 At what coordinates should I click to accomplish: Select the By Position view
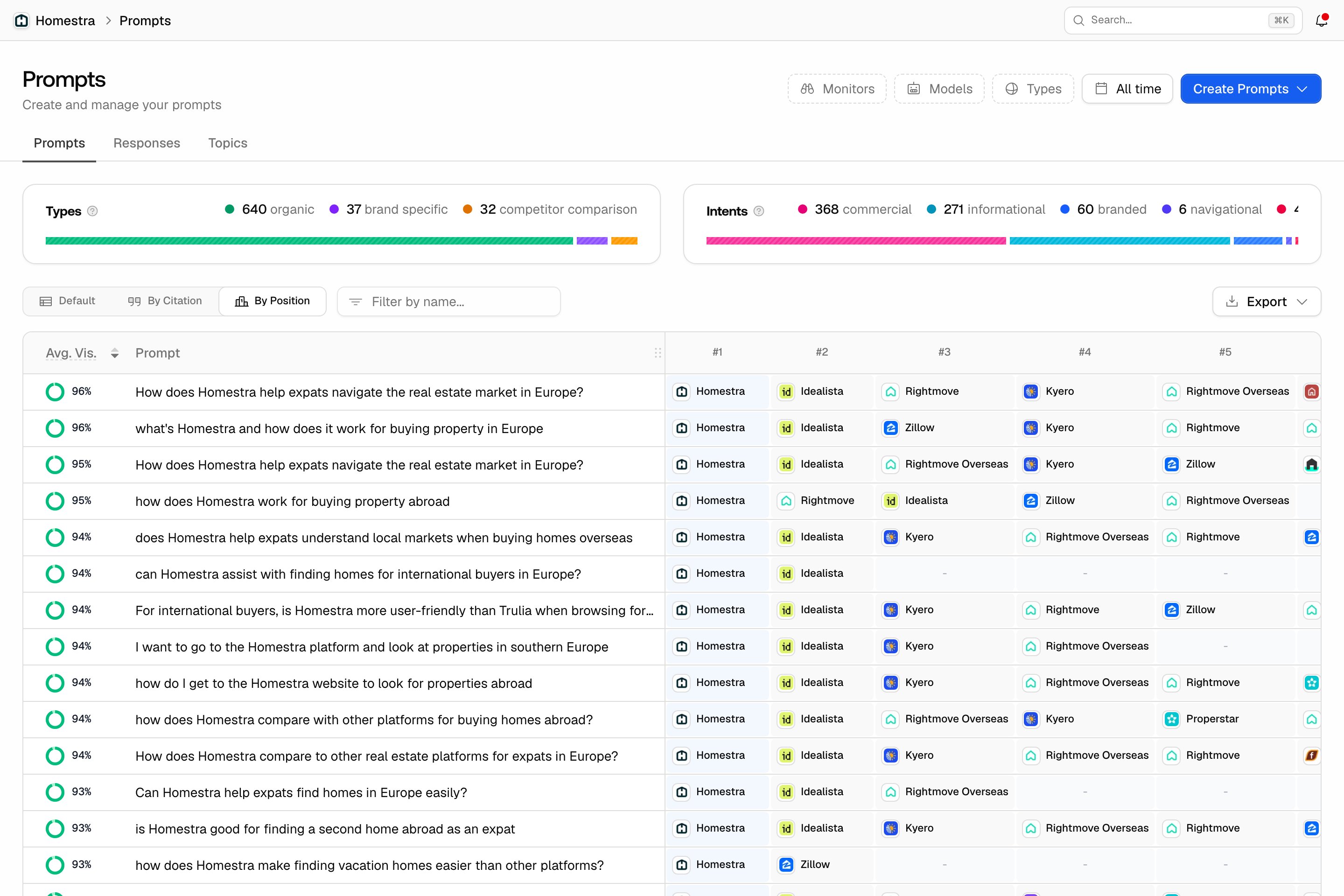tap(273, 301)
